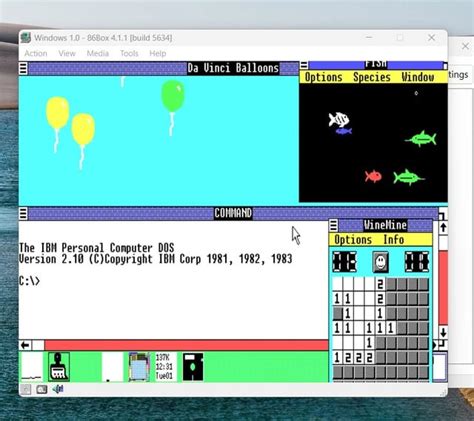Click the horizontal scrollbar white thumb
The width and height of the screenshot is (474, 421).
tap(38, 345)
